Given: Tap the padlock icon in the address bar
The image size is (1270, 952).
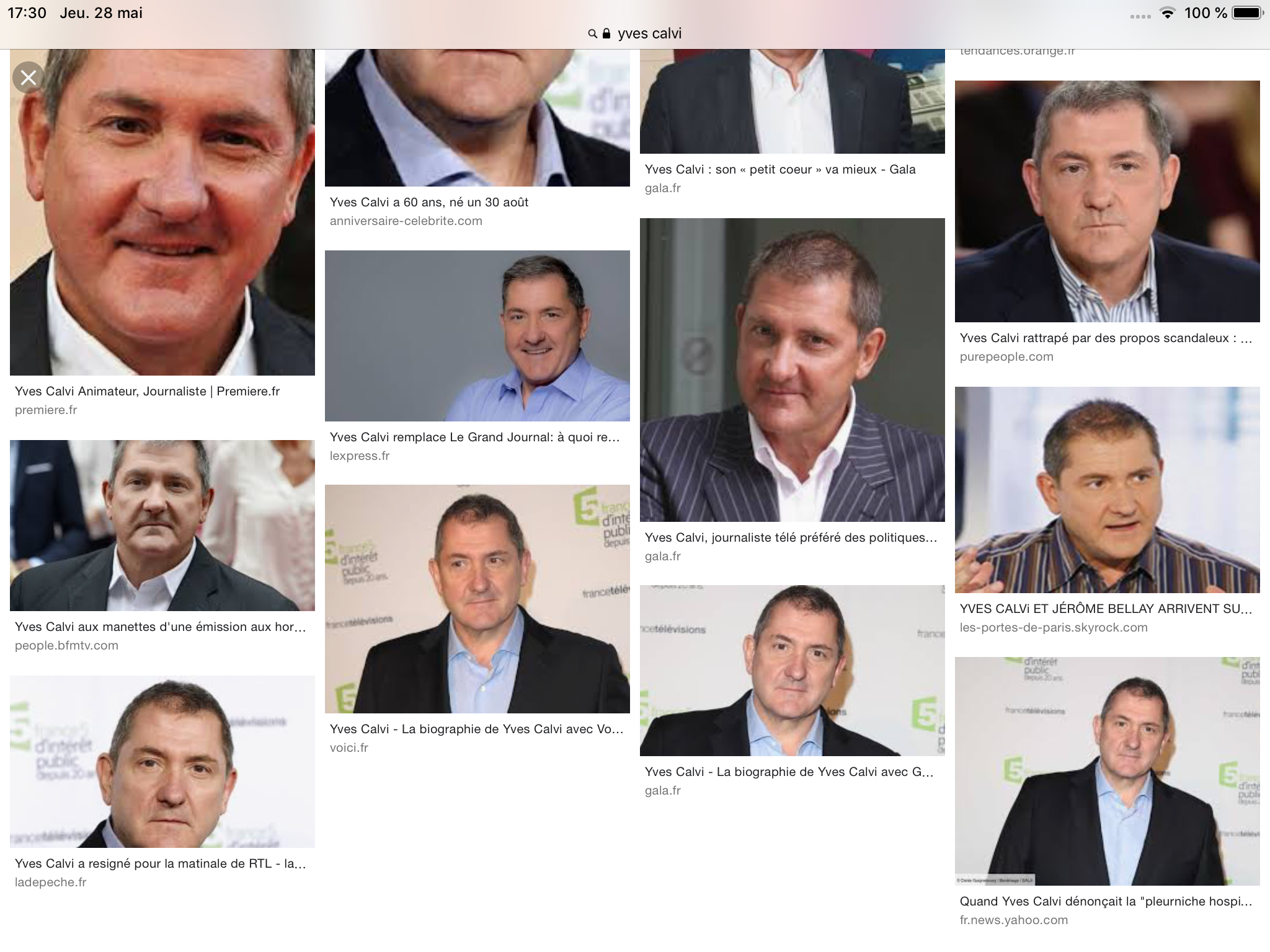Looking at the screenshot, I should pos(606,33).
